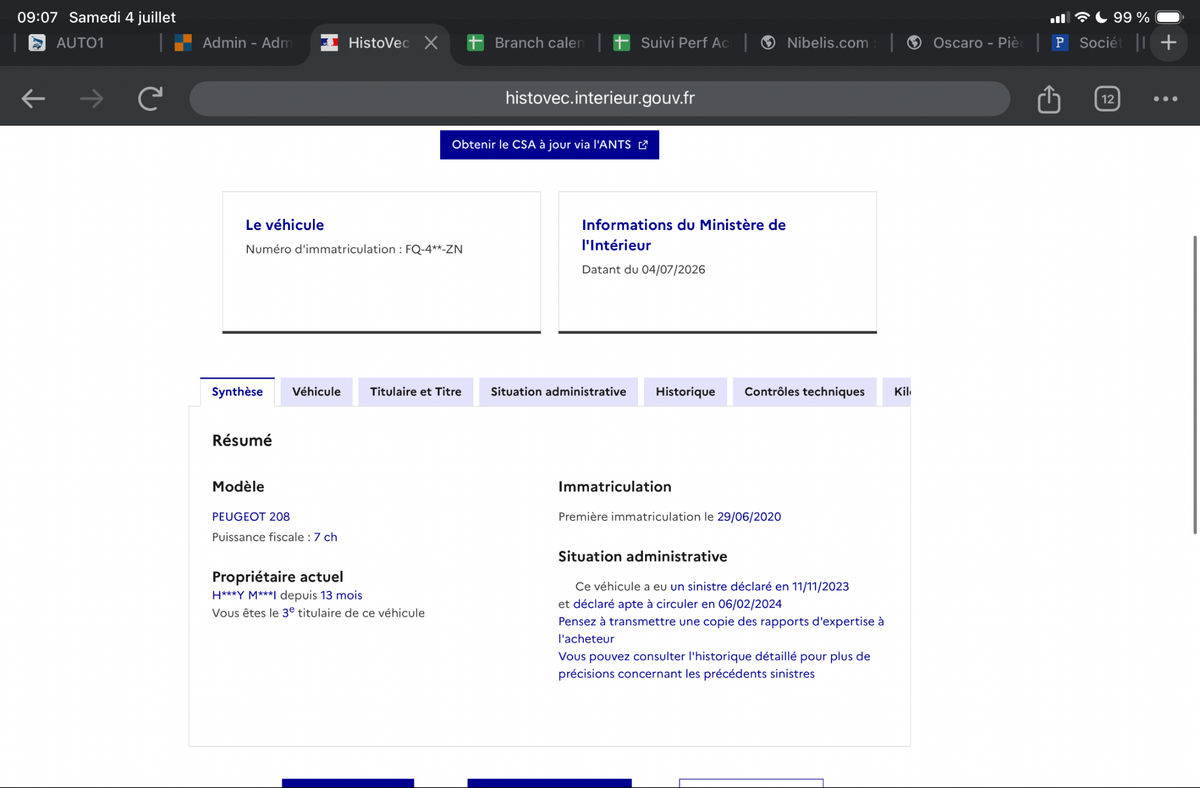
Task: Open the Situation administrative tab
Action: pyautogui.click(x=558, y=391)
